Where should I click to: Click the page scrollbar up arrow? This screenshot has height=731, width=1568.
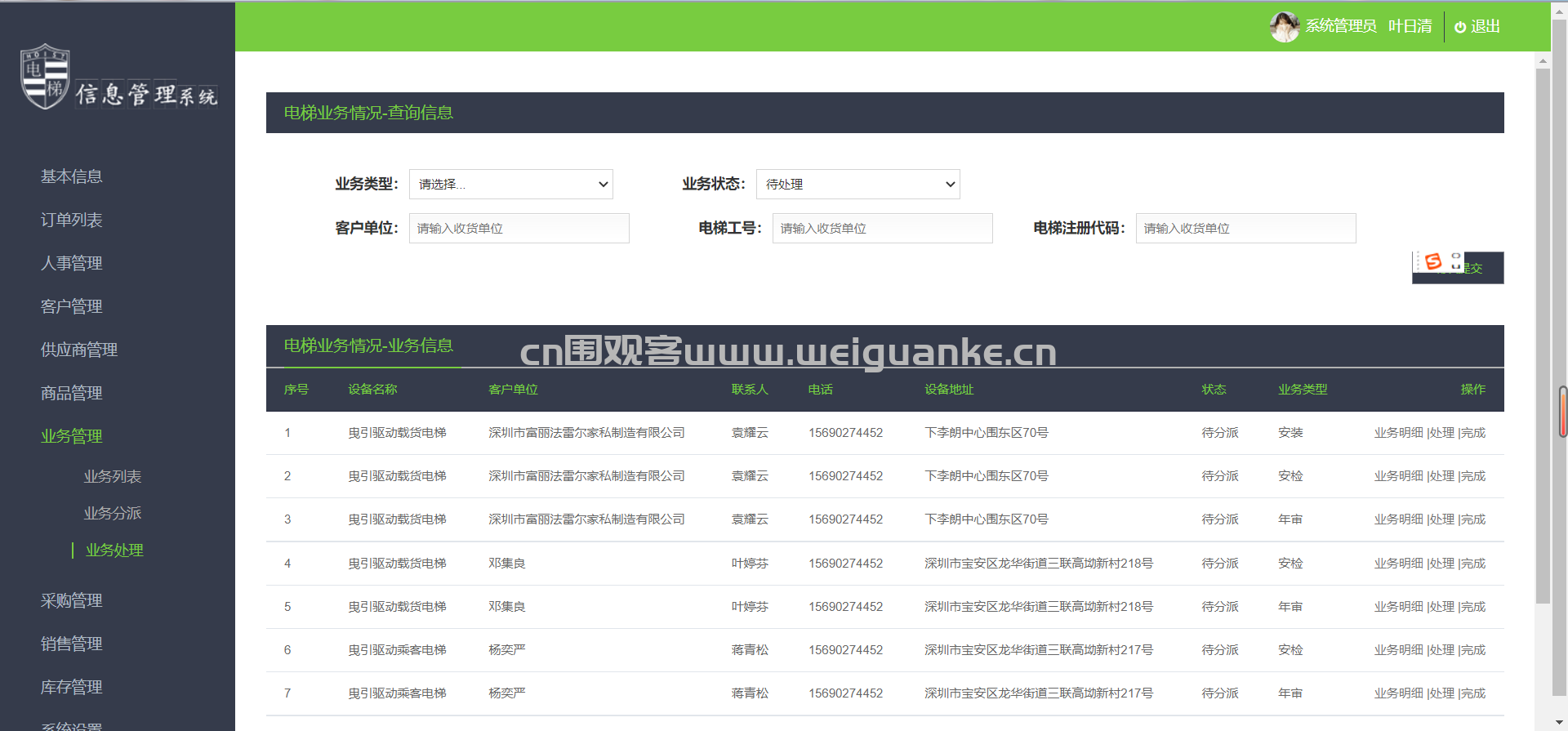click(x=1543, y=61)
